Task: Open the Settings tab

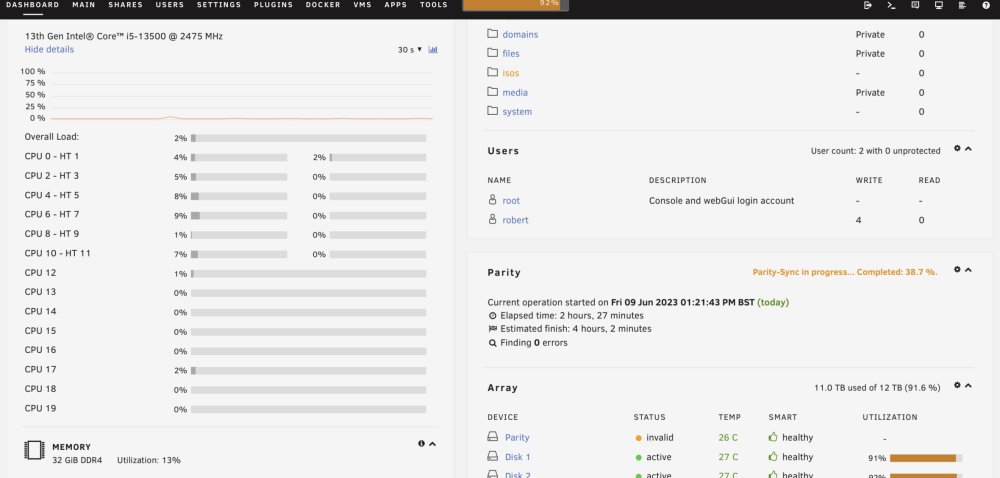Action: point(219,5)
